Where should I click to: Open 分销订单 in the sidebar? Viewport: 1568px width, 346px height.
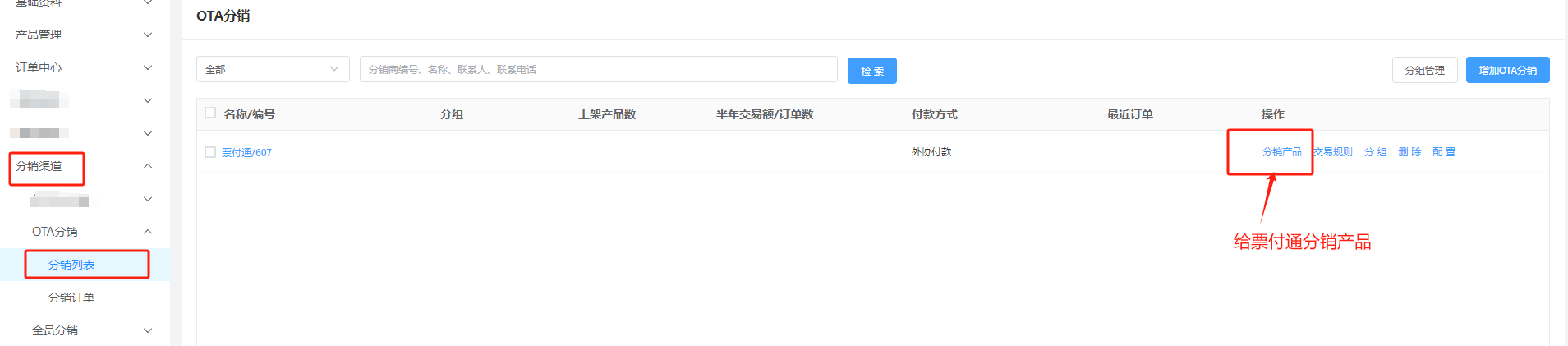pos(71,298)
